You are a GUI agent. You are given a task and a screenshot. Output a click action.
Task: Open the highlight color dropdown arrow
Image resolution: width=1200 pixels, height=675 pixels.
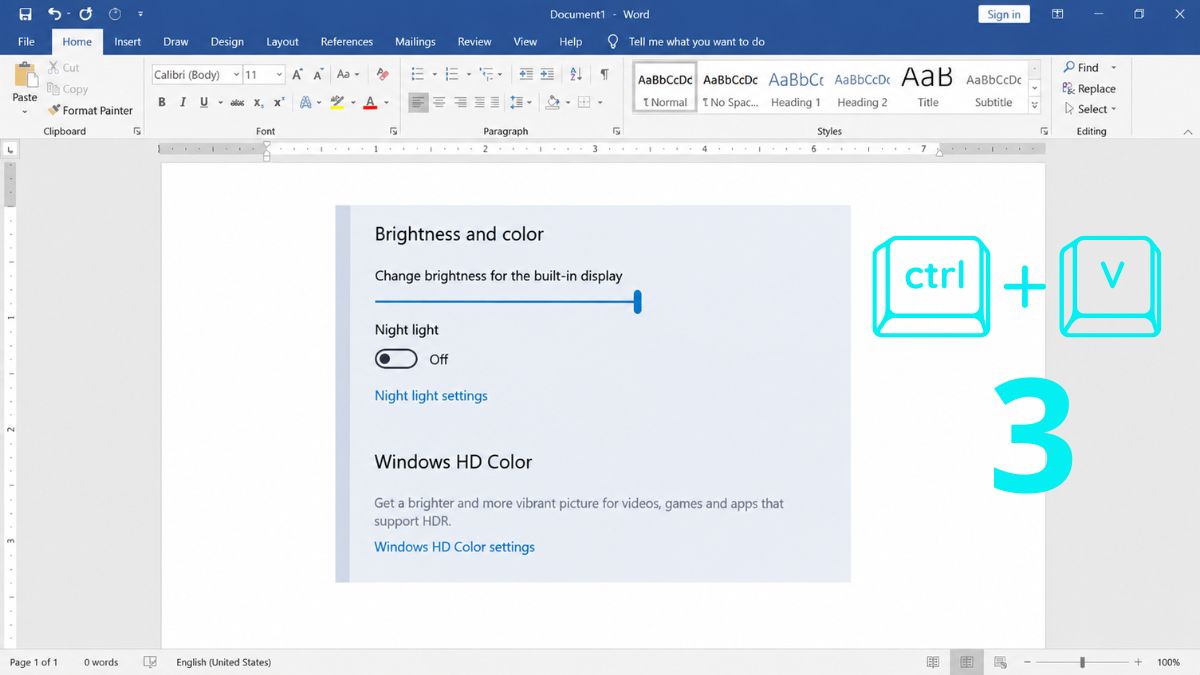tap(353, 102)
